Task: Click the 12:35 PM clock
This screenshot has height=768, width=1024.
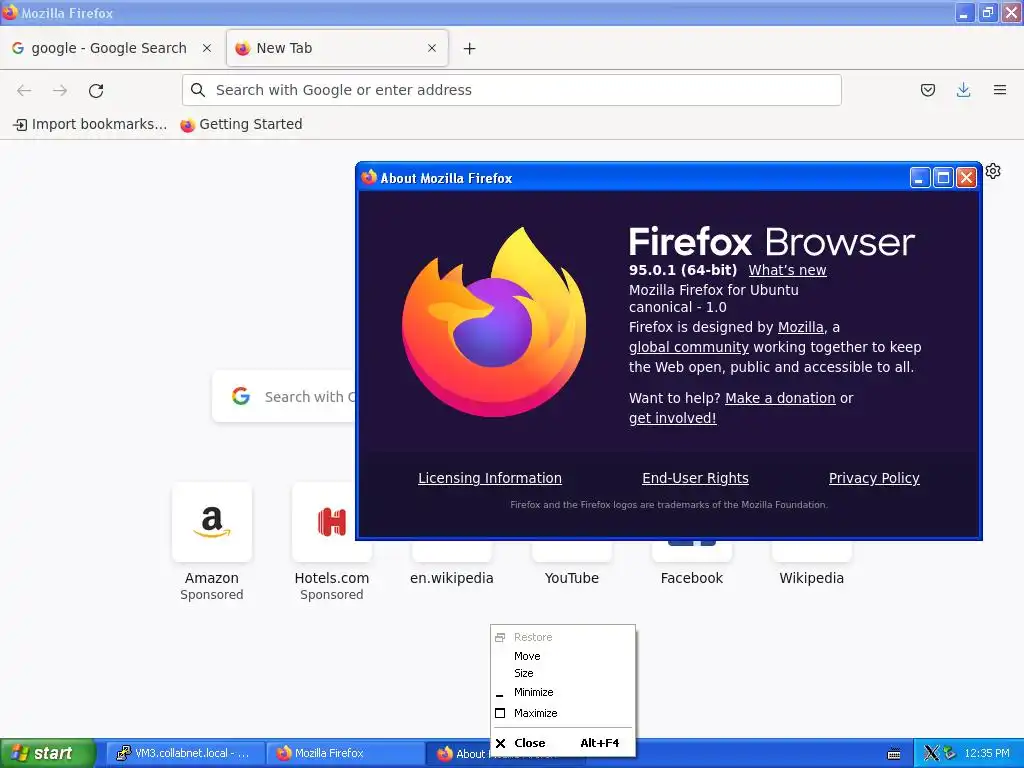Action: 987,753
